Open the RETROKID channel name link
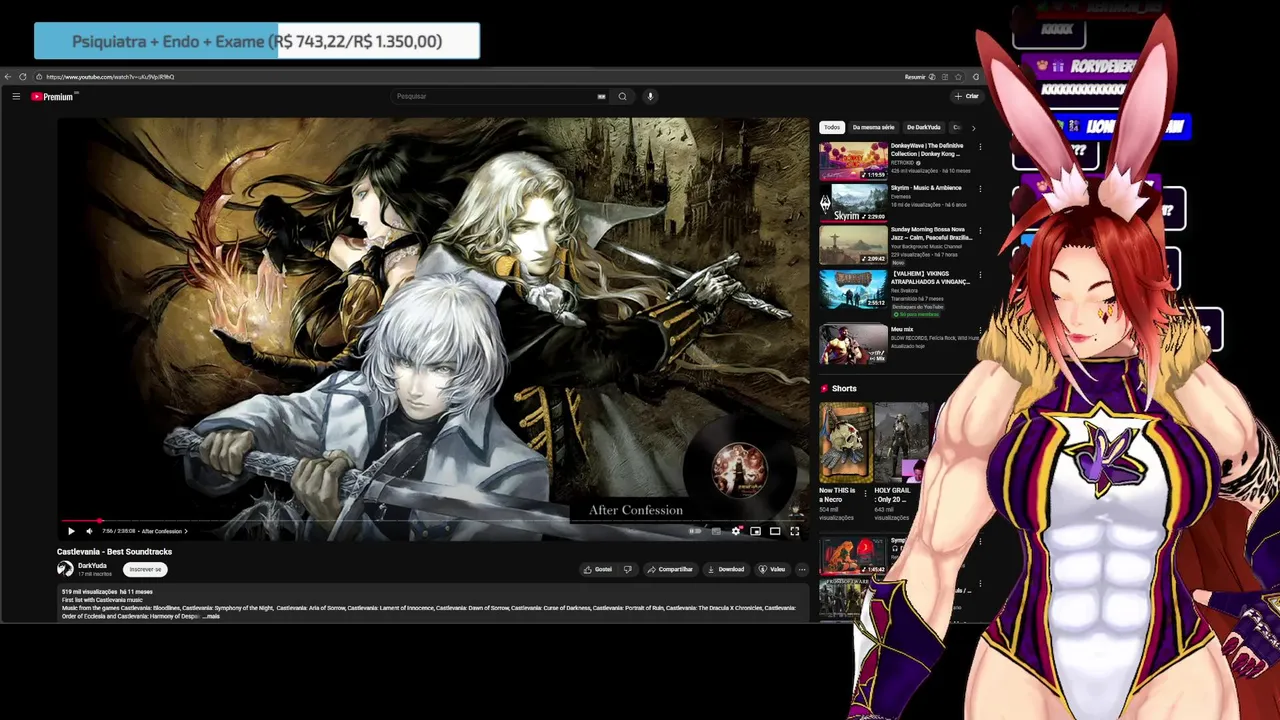The height and width of the screenshot is (720, 1280). click(901, 163)
